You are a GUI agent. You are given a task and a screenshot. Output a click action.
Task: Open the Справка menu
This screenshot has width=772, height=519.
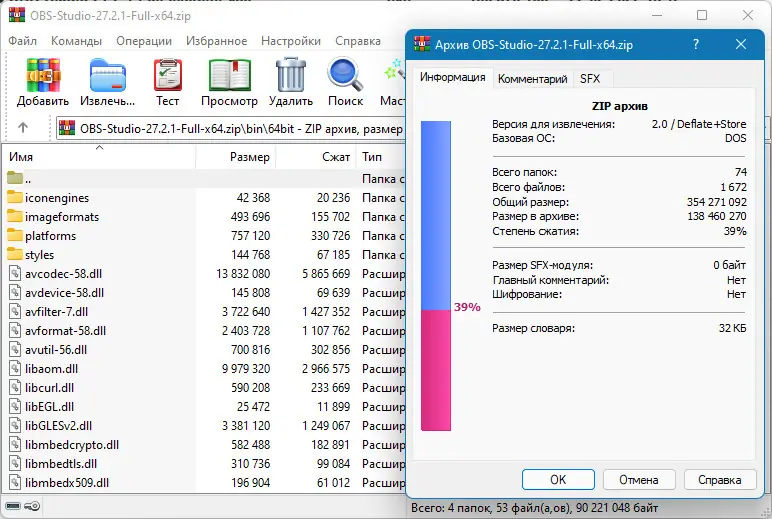click(358, 41)
